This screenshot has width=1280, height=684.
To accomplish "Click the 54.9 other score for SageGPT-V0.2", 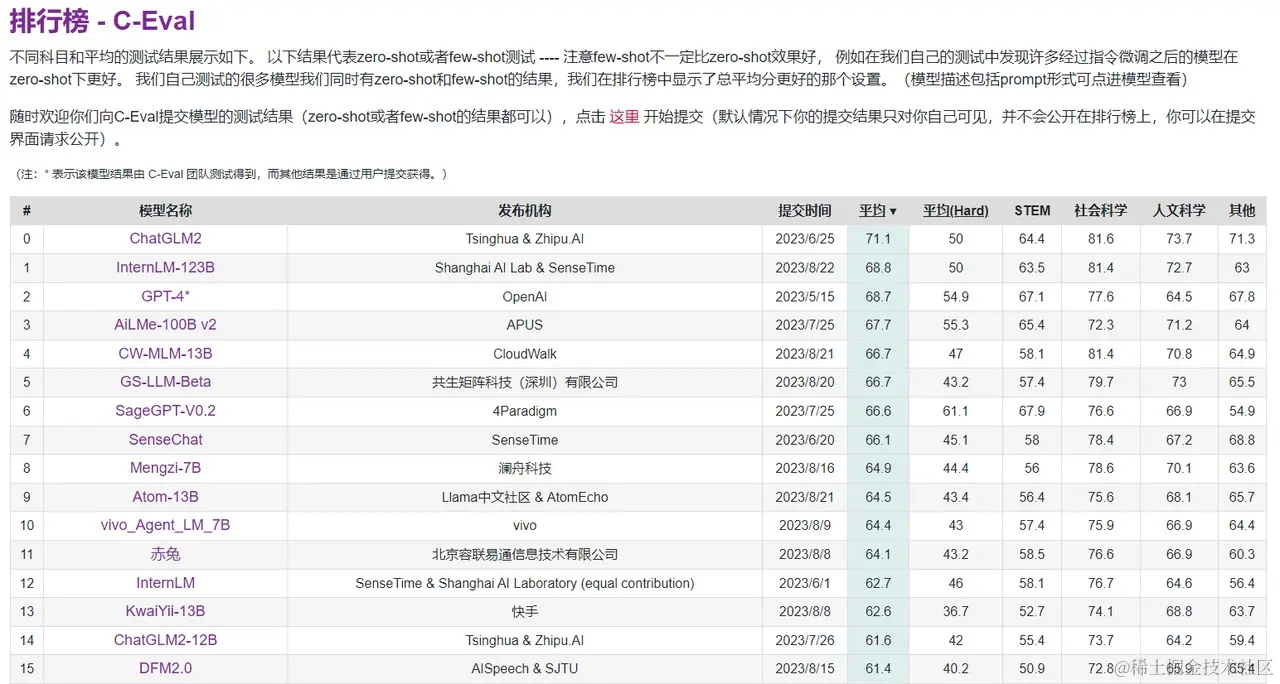I will (1242, 411).
